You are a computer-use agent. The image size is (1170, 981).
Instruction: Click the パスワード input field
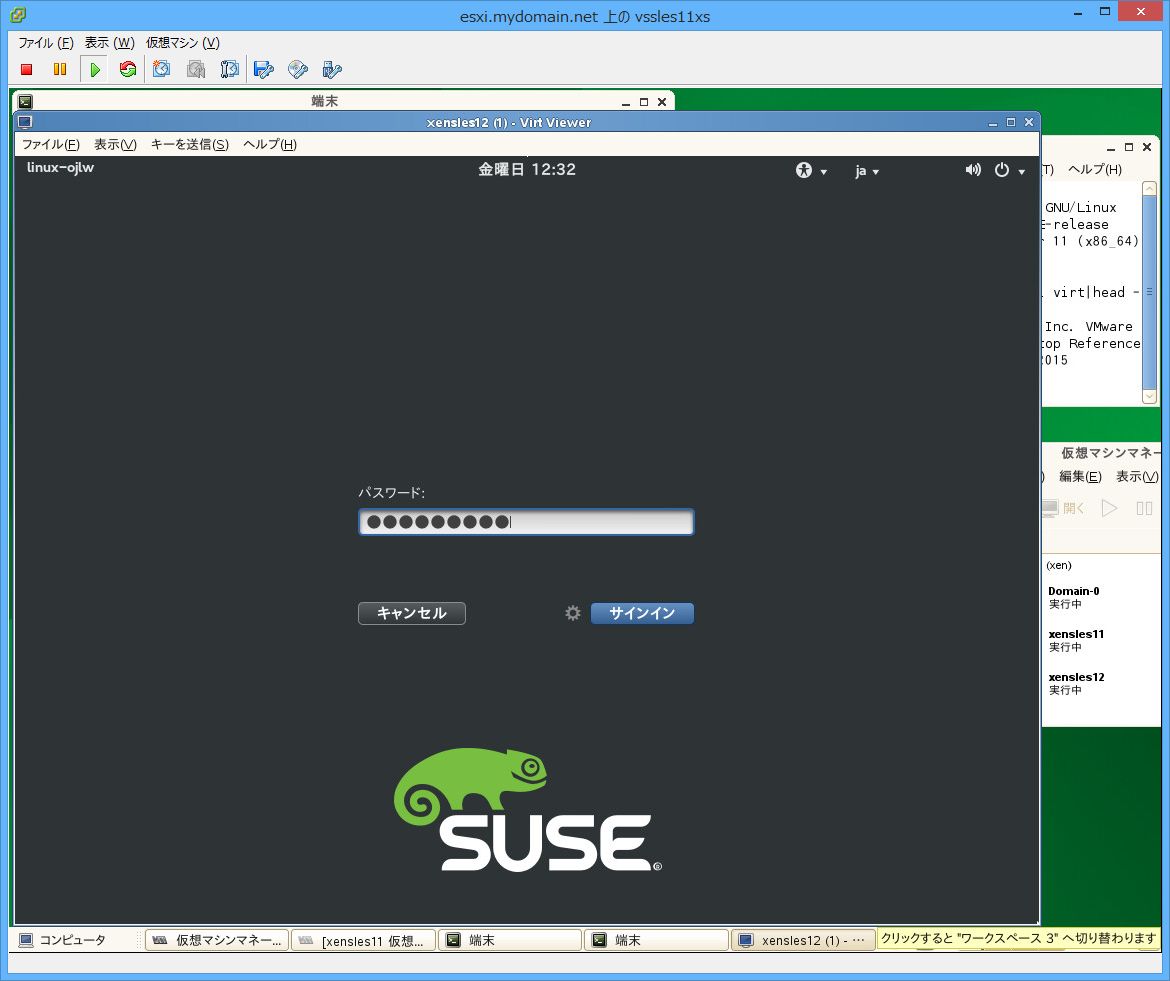tap(526, 522)
